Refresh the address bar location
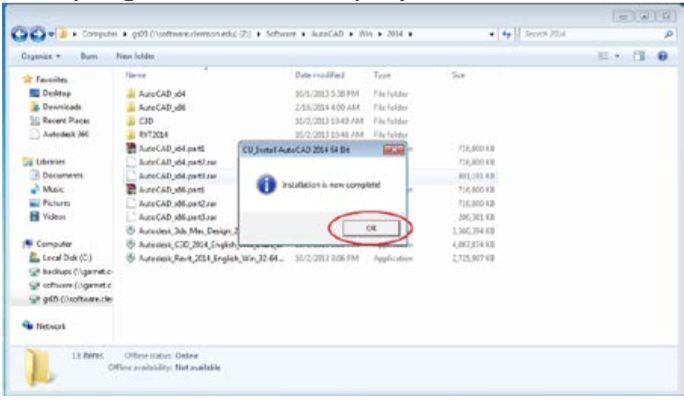This screenshot has width=684, height=400. pos(506,34)
